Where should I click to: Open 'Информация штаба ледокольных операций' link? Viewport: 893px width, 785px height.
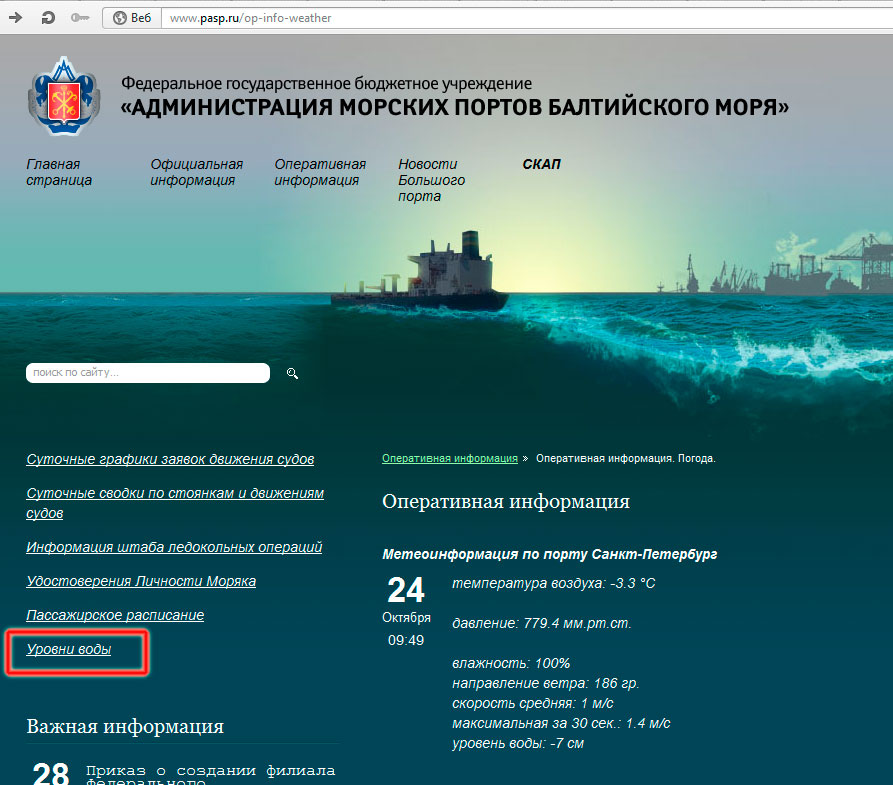tap(174, 547)
